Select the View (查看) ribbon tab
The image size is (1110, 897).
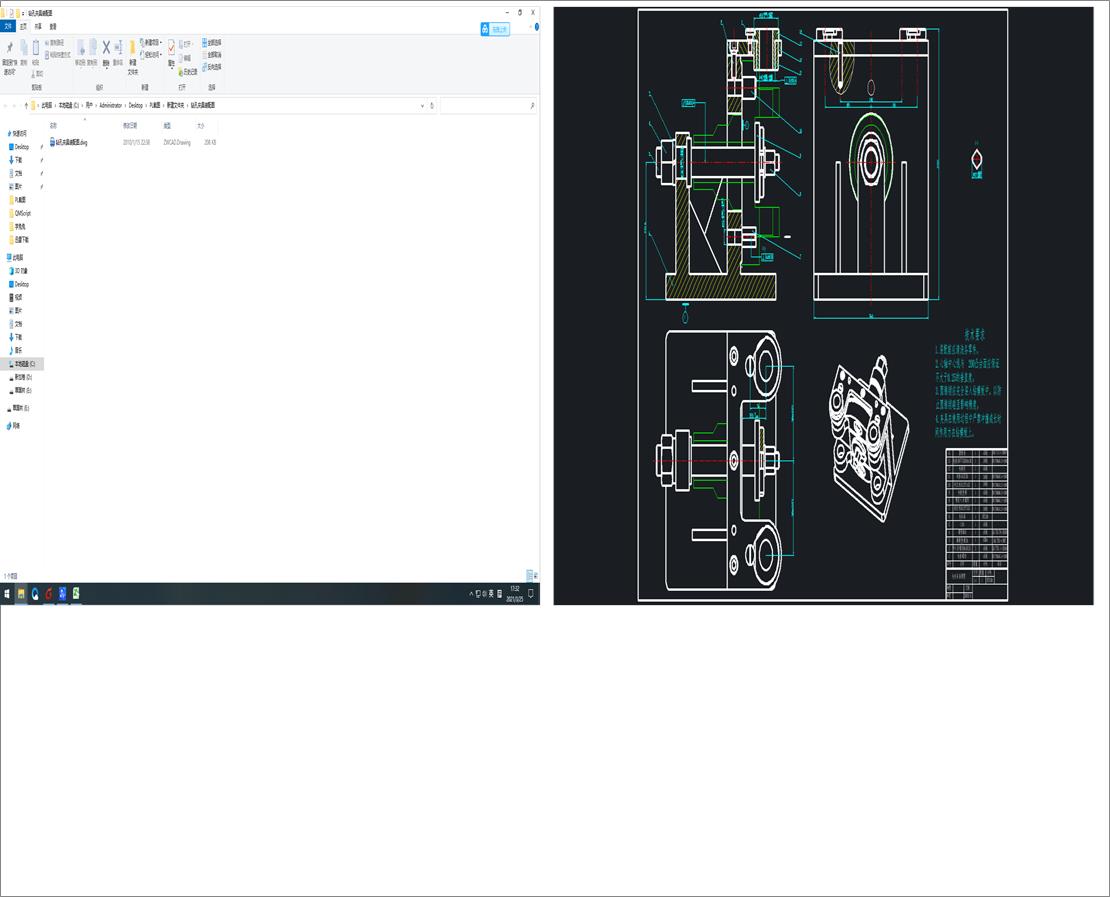[x=52, y=26]
